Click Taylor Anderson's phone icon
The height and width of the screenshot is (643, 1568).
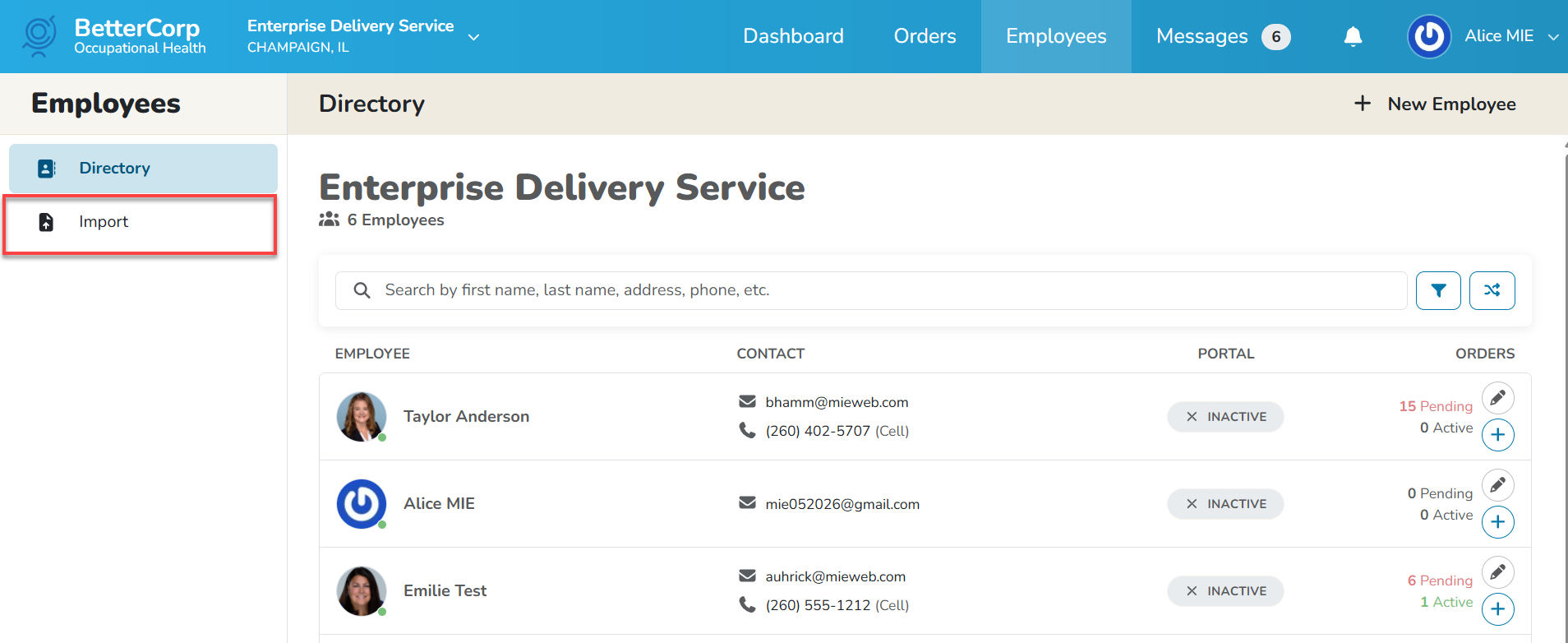[747, 430]
